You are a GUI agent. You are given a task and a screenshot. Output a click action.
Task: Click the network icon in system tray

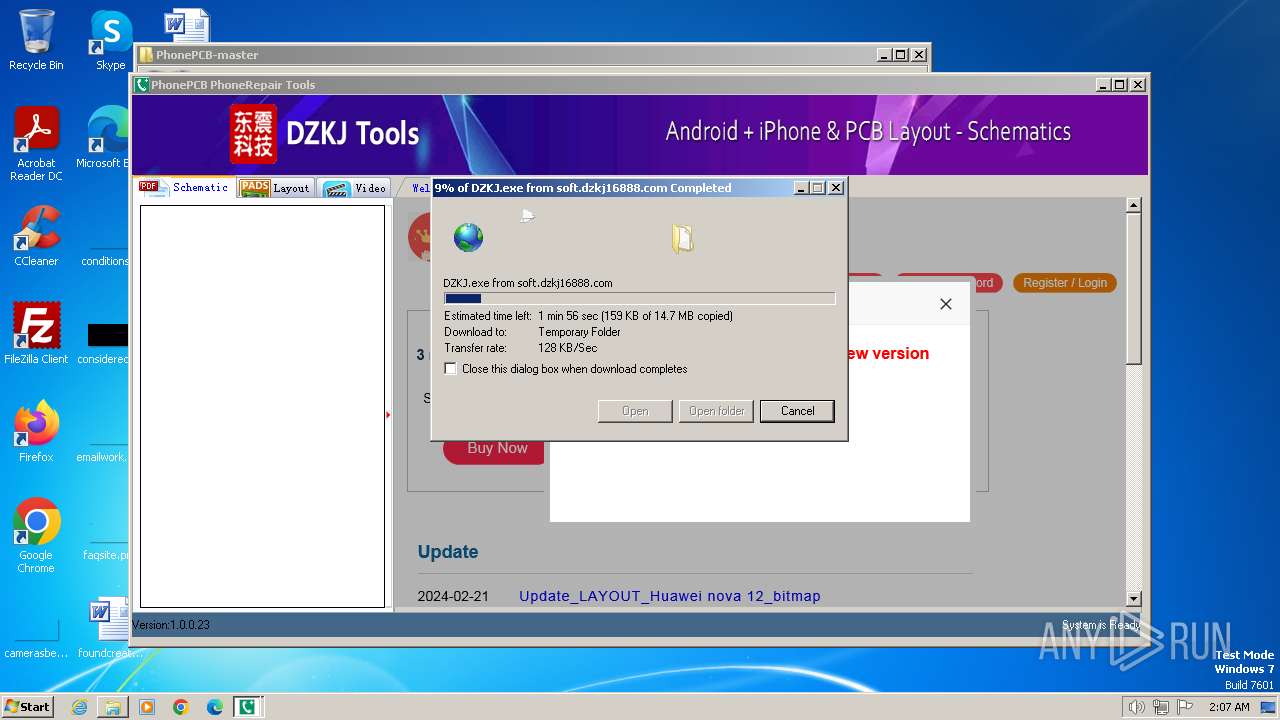point(1160,707)
